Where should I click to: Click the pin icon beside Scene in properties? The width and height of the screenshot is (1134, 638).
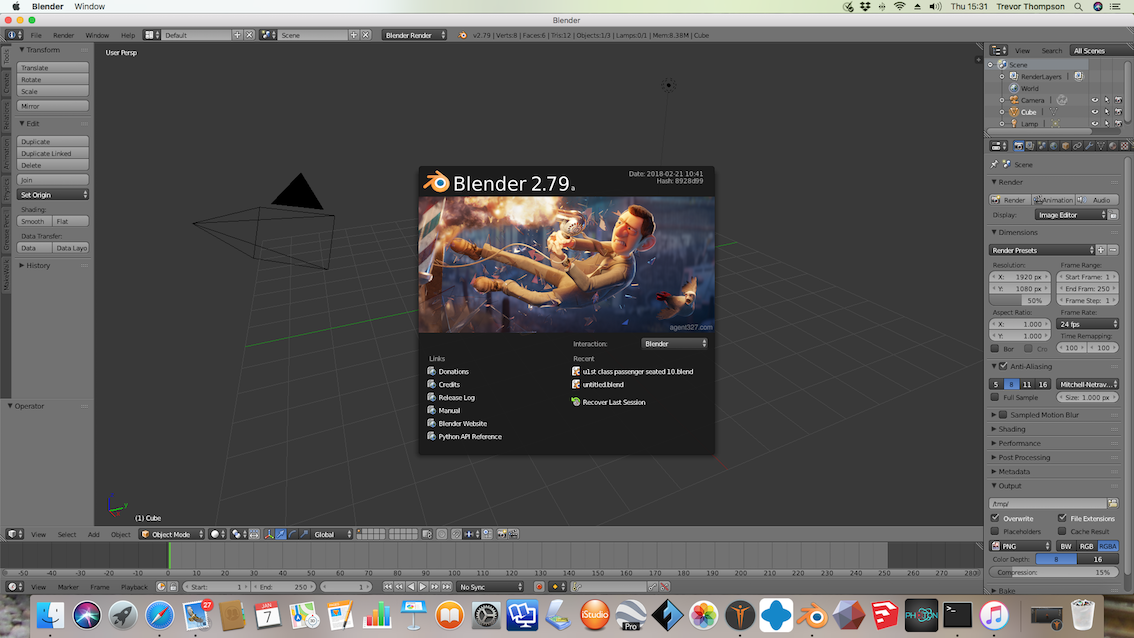[994, 164]
